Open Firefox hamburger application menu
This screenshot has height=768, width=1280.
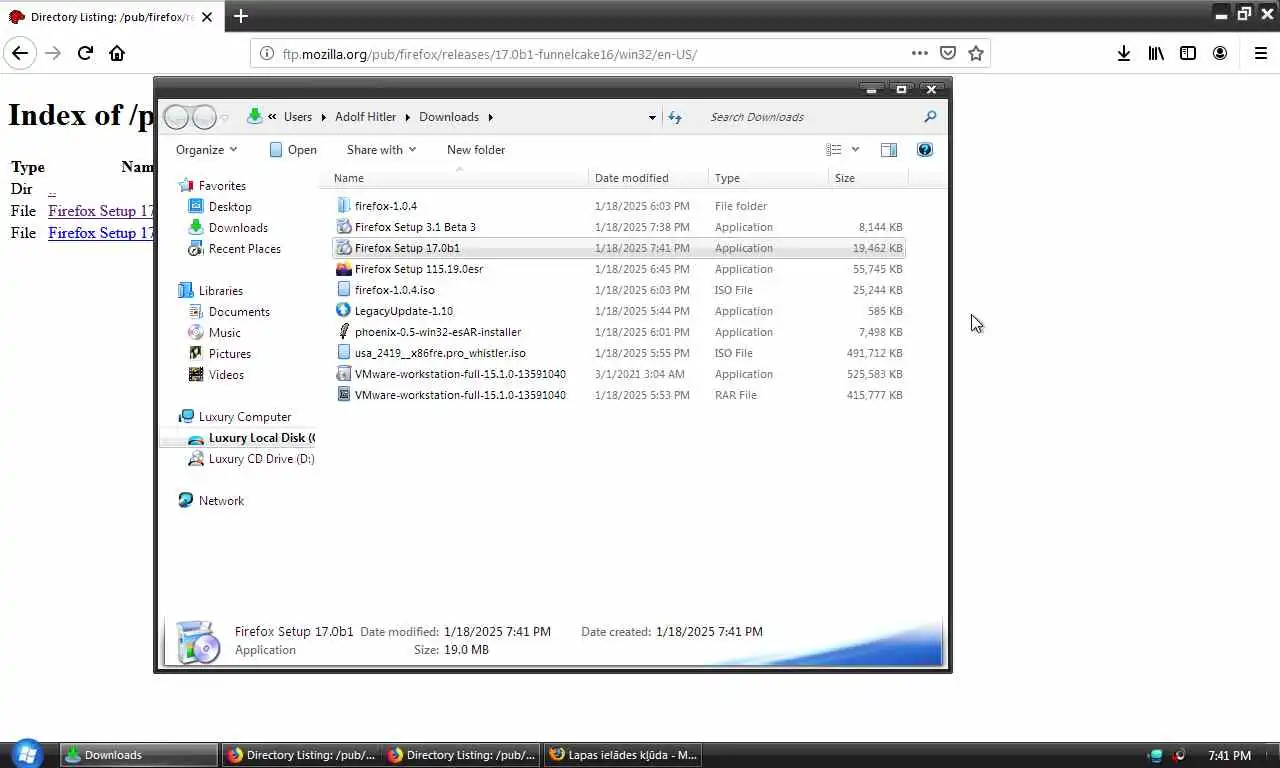point(1260,53)
